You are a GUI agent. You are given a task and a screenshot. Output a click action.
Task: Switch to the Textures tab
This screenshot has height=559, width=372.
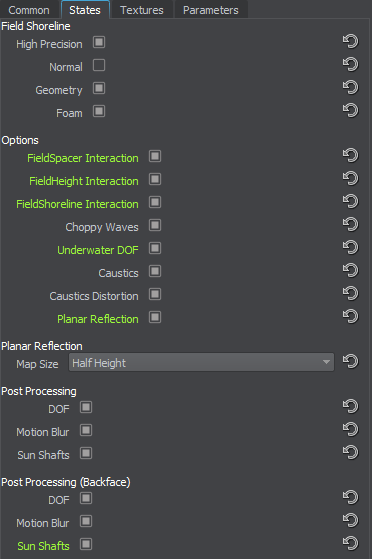point(142,10)
